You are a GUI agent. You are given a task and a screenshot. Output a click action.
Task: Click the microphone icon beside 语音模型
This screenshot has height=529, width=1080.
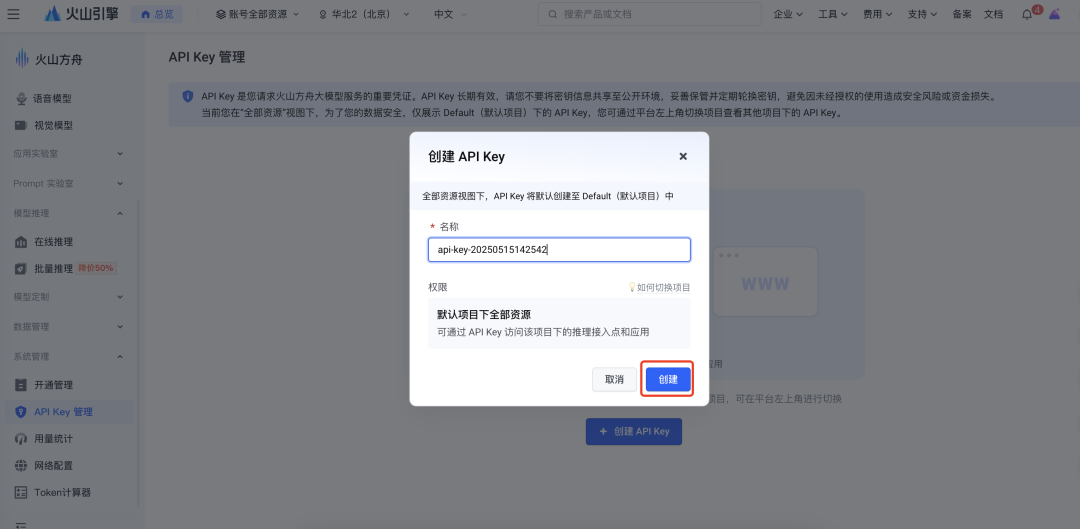21,98
